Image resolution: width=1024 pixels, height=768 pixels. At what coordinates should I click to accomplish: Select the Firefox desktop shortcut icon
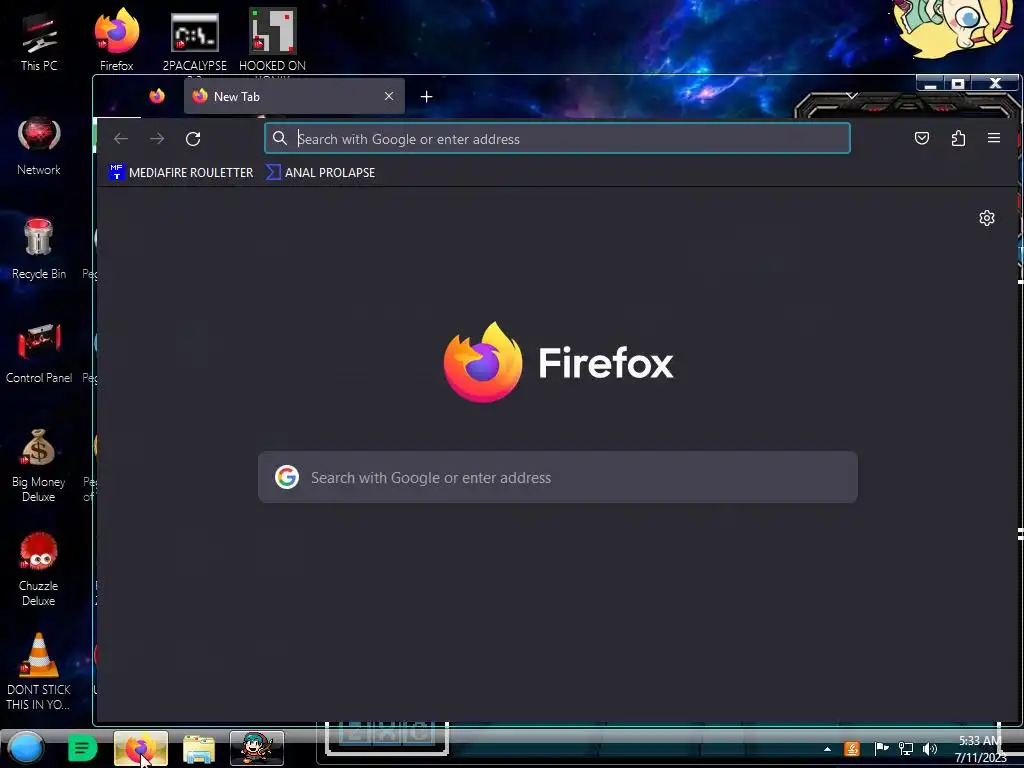116,39
